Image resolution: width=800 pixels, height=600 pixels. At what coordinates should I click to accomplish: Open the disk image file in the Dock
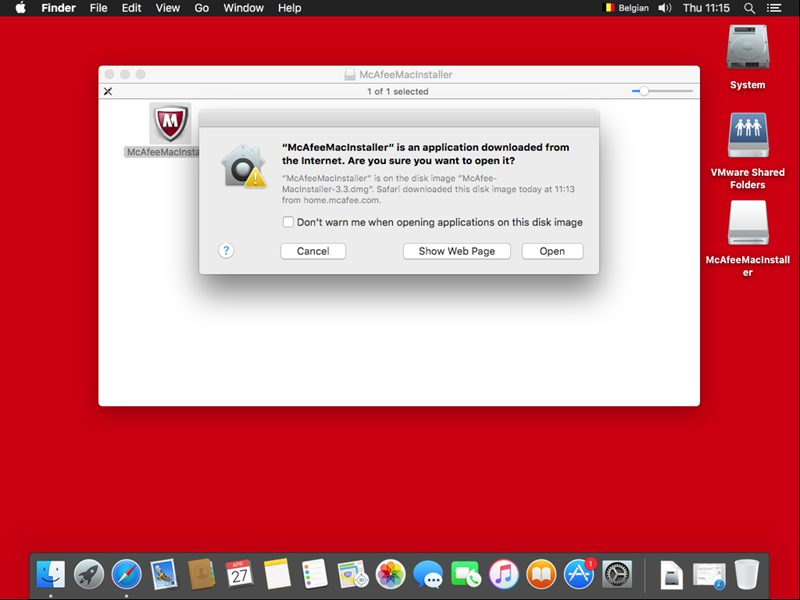671,575
